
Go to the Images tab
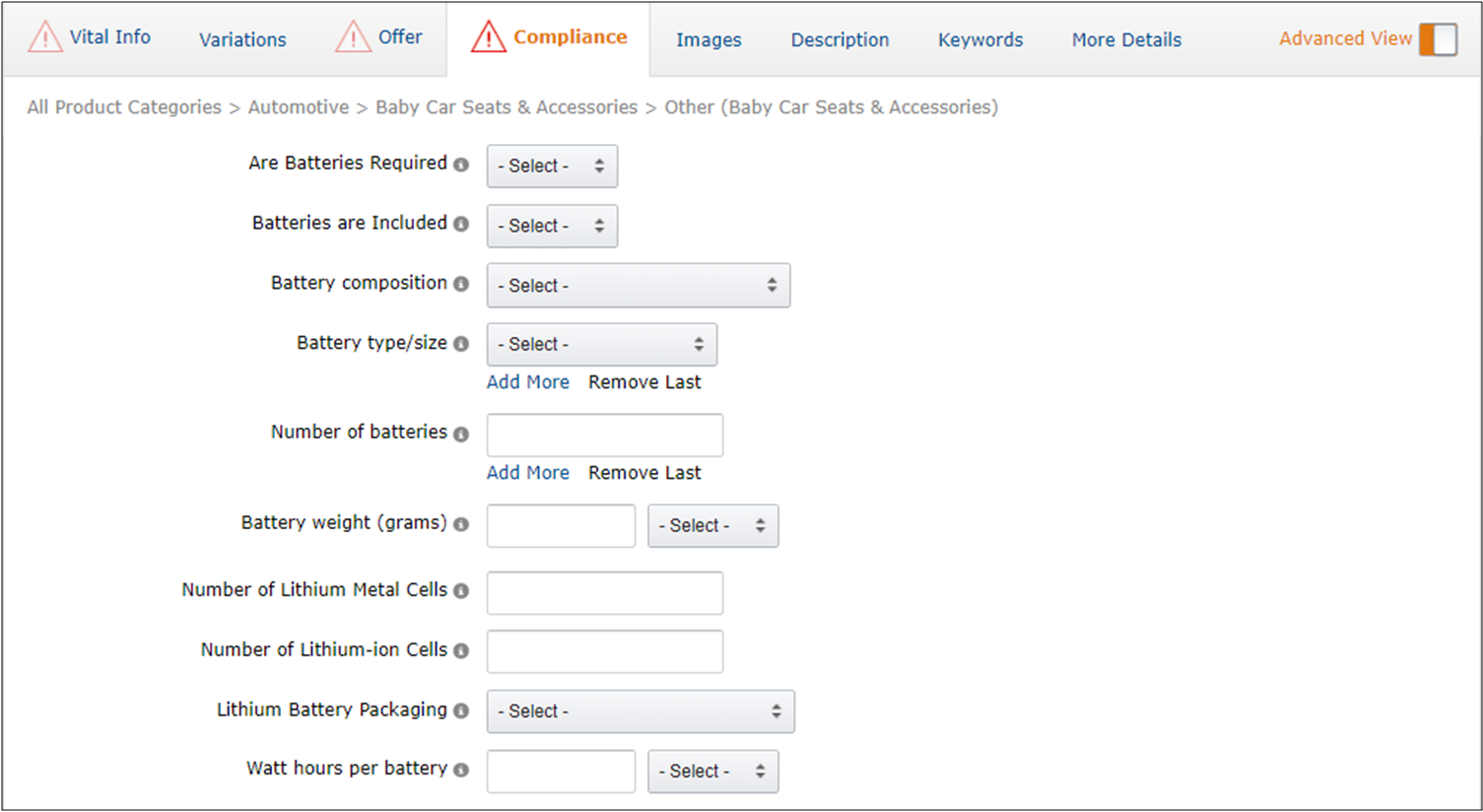tap(708, 40)
